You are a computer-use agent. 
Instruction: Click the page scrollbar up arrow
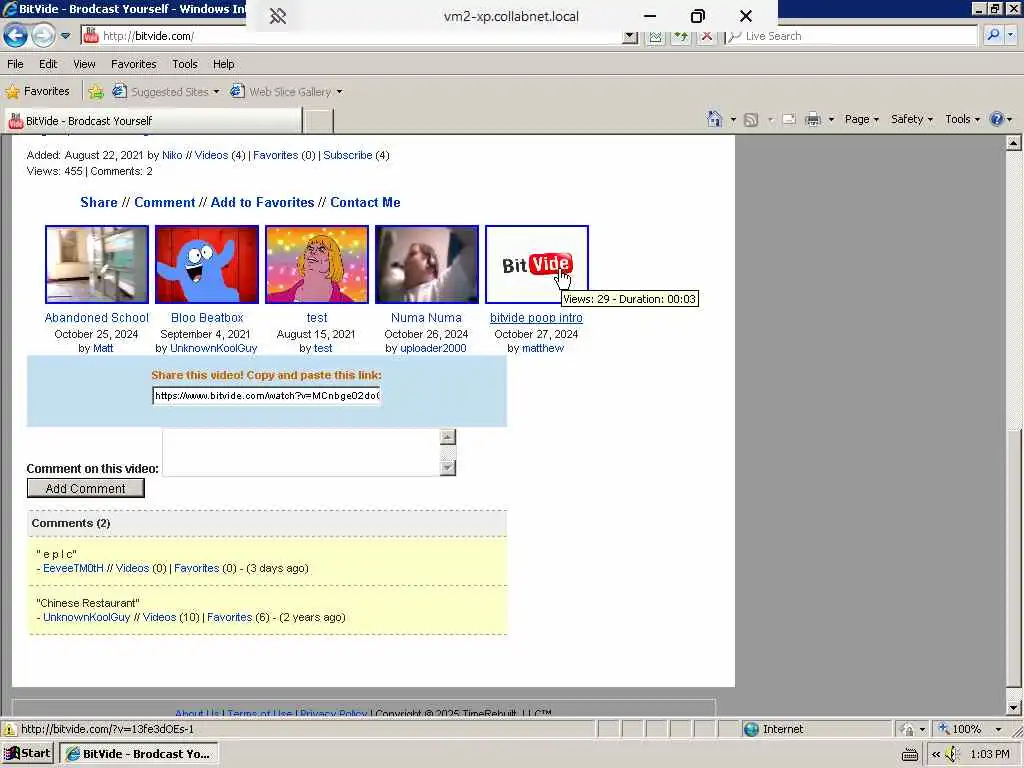(x=1014, y=143)
